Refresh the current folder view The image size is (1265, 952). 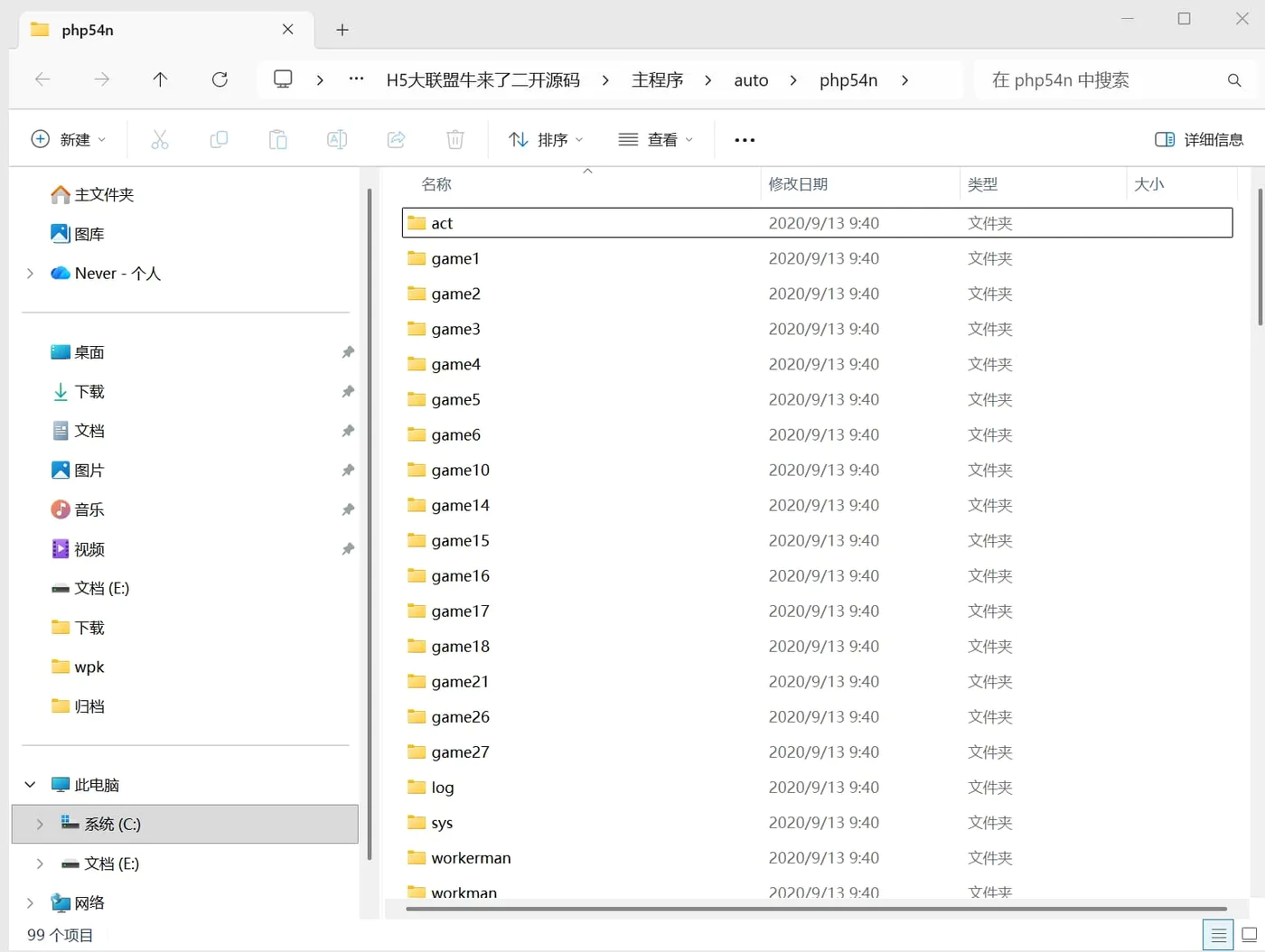click(220, 79)
